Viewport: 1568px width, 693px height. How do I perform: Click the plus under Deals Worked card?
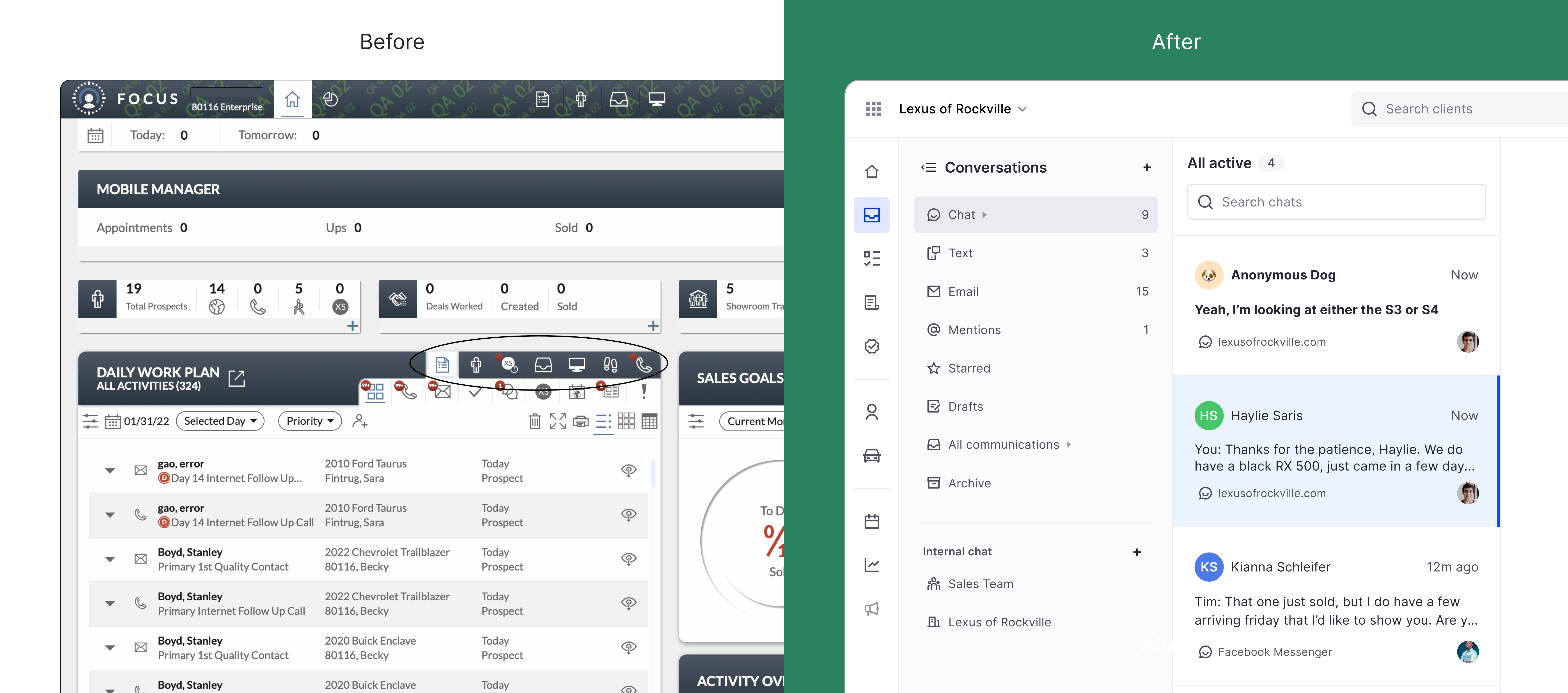653,326
